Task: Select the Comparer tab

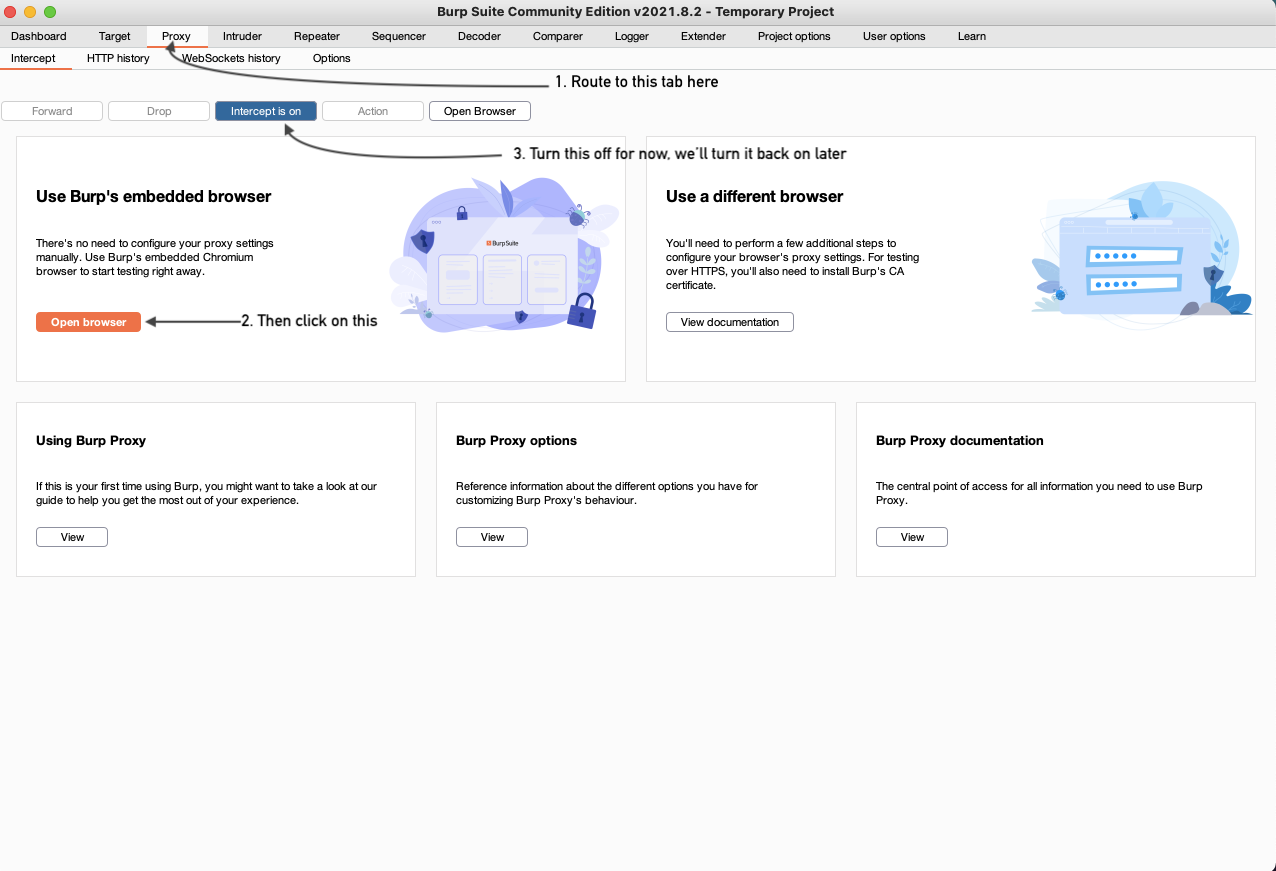Action: click(x=558, y=36)
